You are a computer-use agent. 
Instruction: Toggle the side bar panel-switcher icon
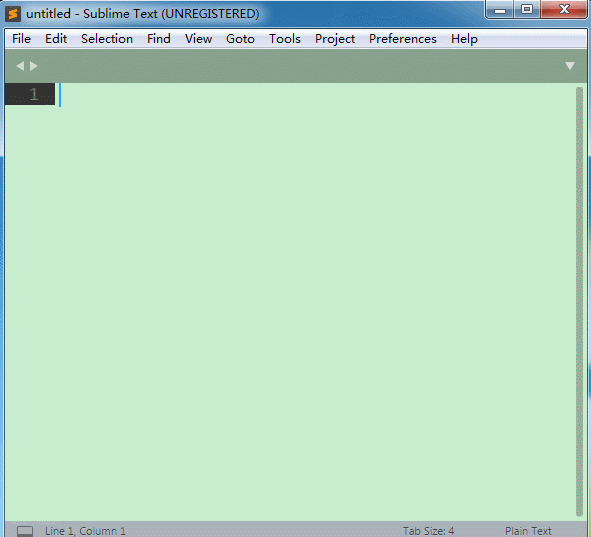point(25,531)
